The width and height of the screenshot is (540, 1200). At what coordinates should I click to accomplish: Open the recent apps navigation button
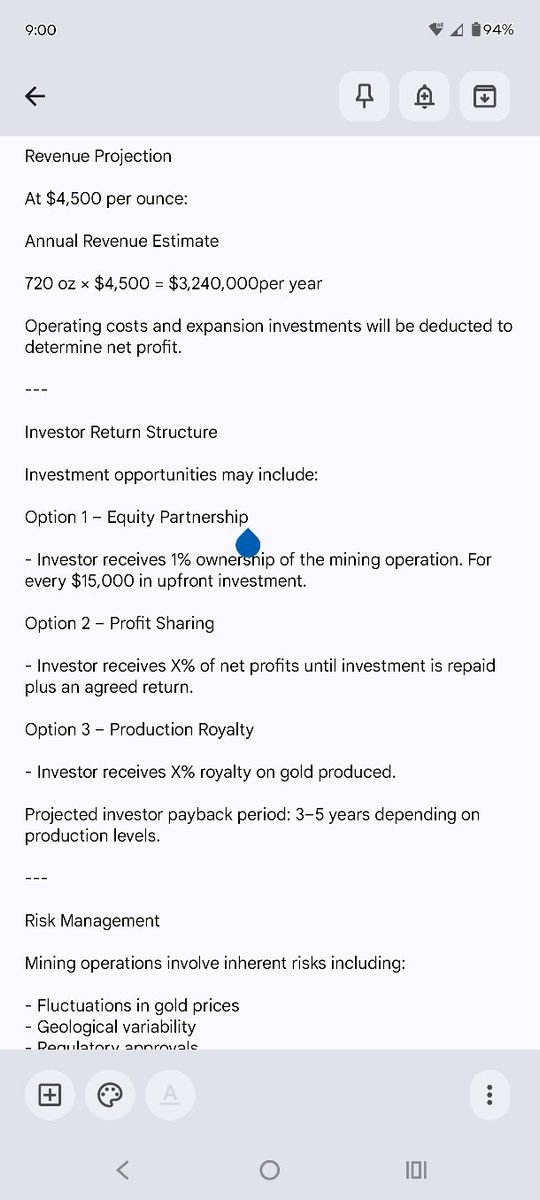pos(416,1169)
